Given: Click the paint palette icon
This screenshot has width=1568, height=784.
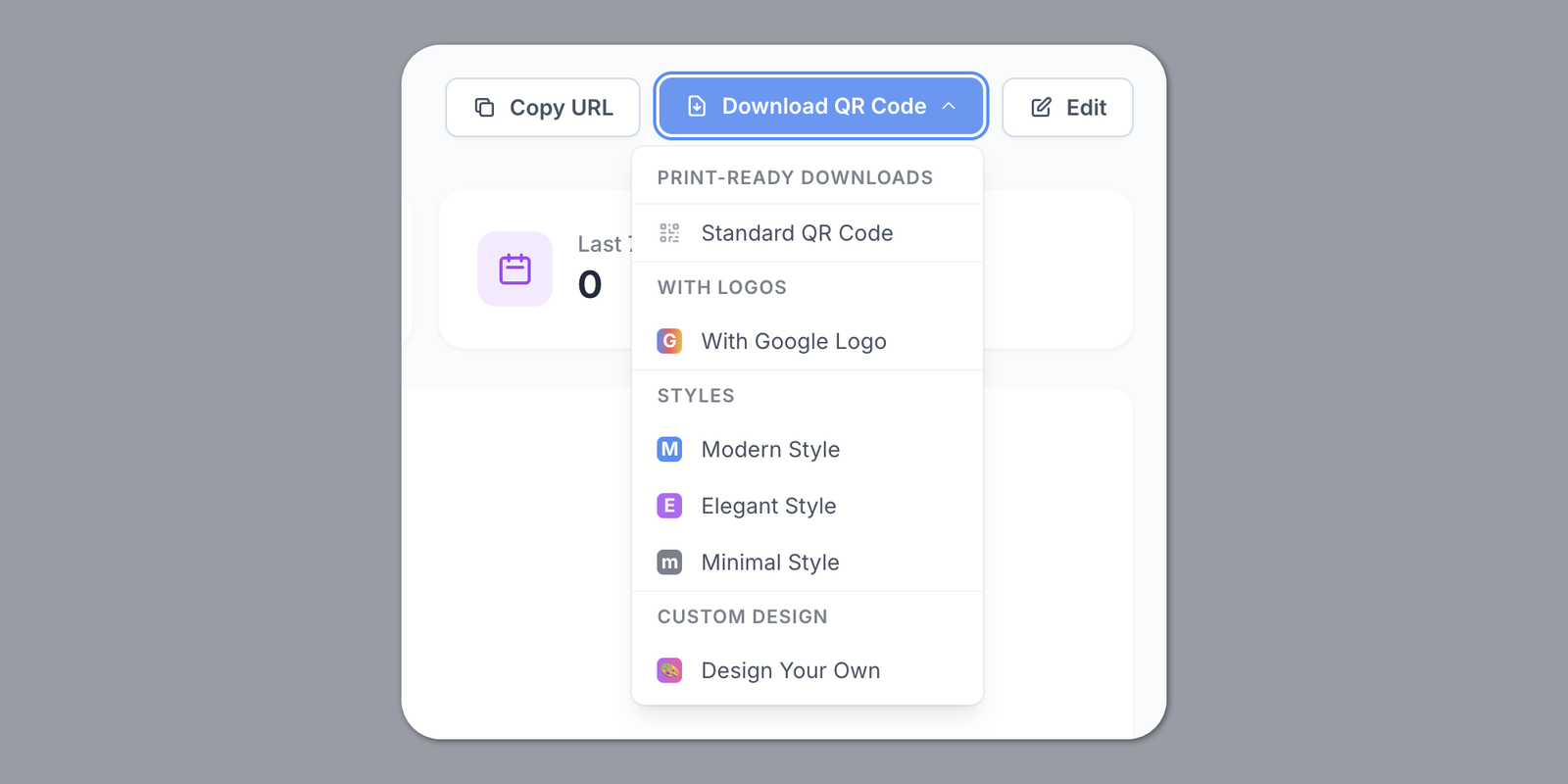Looking at the screenshot, I should [669, 670].
